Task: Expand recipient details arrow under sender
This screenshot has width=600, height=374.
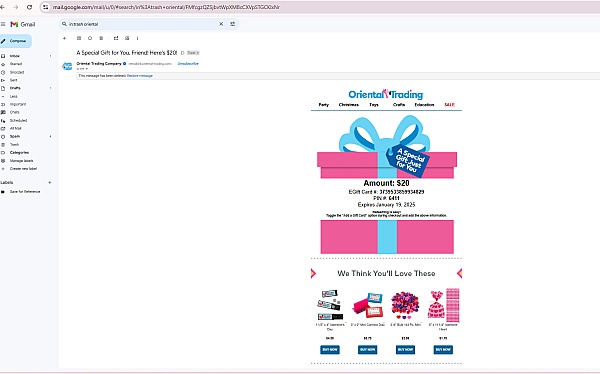Action: (87, 69)
